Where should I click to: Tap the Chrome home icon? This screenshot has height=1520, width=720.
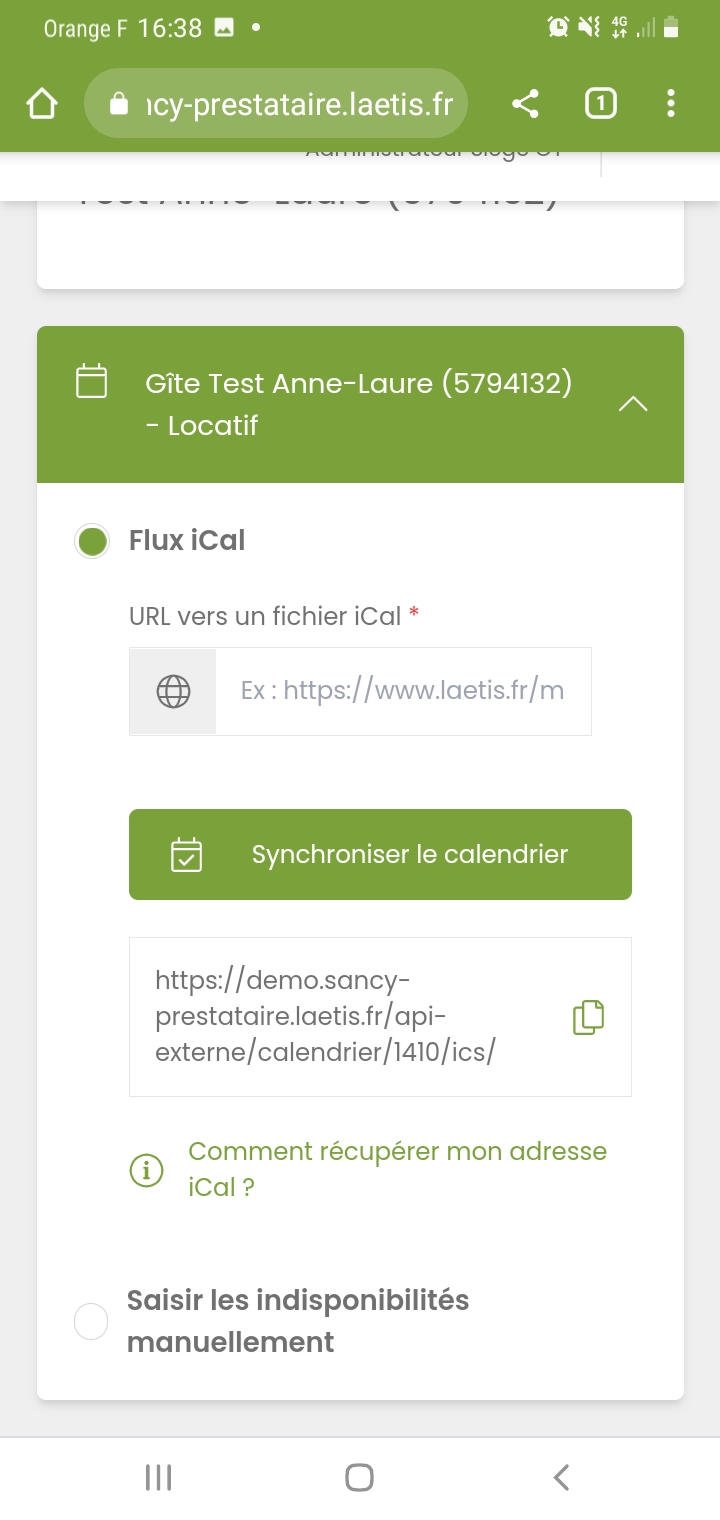pos(41,102)
